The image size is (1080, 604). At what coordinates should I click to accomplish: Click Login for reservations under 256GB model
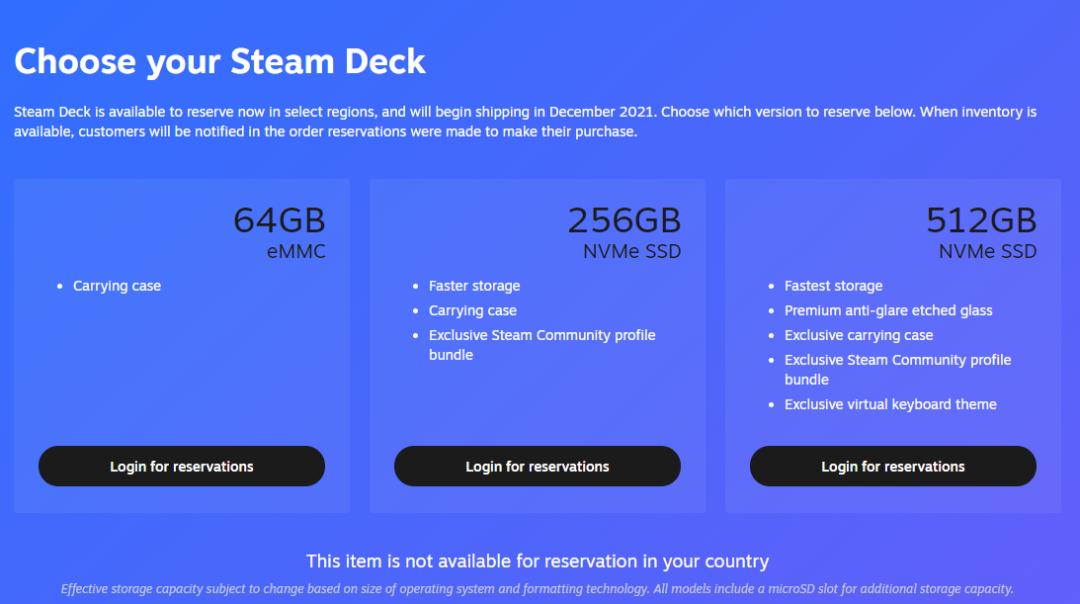coord(537,466)
